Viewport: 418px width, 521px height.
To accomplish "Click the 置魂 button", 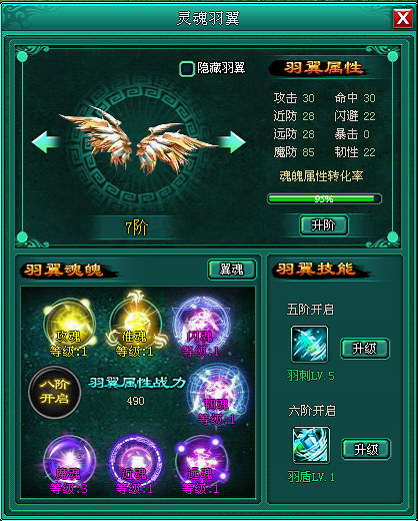I will point(232,269).
